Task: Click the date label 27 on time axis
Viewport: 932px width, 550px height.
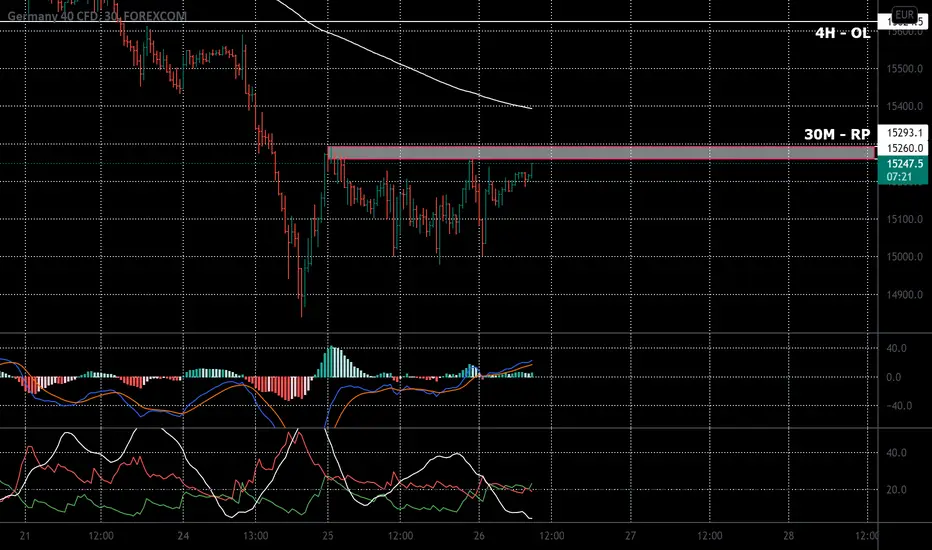Action: pos(631,536)
